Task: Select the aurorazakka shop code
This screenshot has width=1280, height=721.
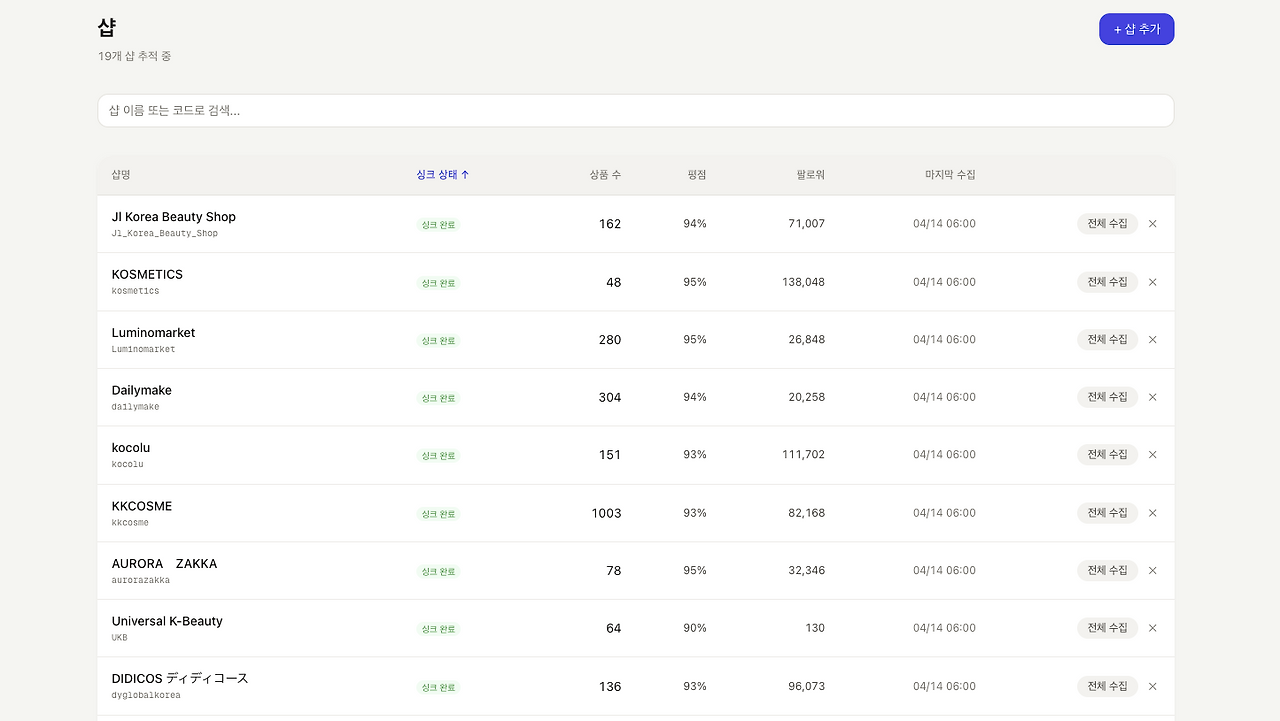Action: (x=141, y=580)
